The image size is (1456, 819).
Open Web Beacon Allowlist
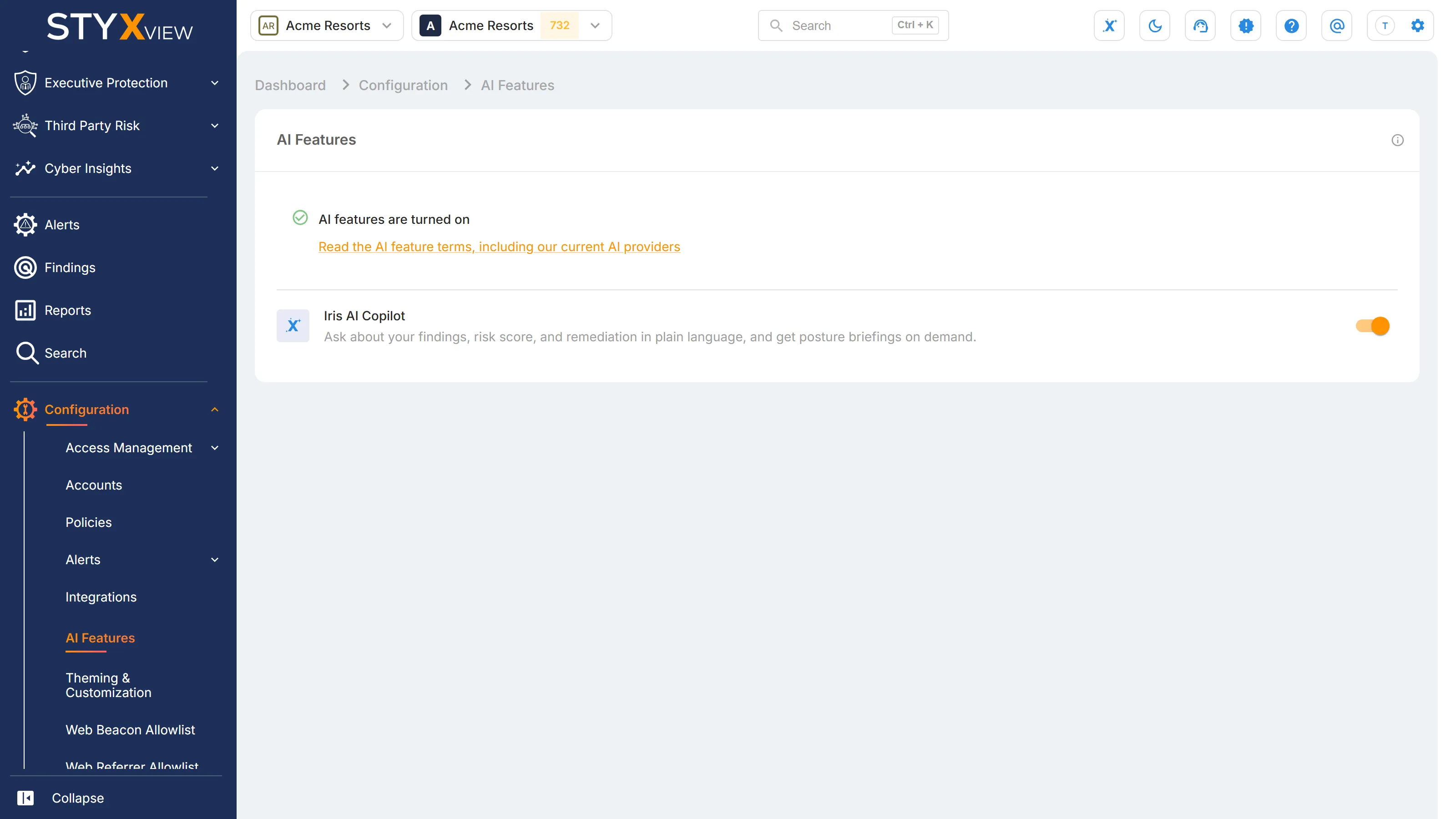tap(130, 730)
